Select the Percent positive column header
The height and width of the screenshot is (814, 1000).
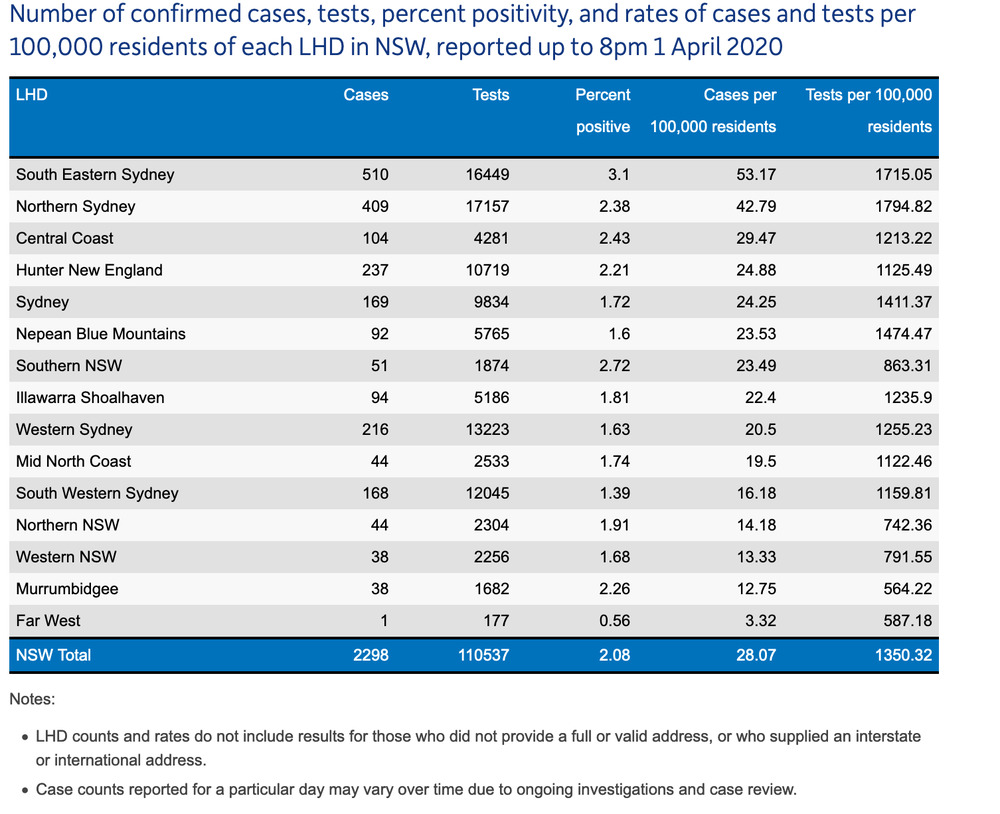click(x=602, y=110)
